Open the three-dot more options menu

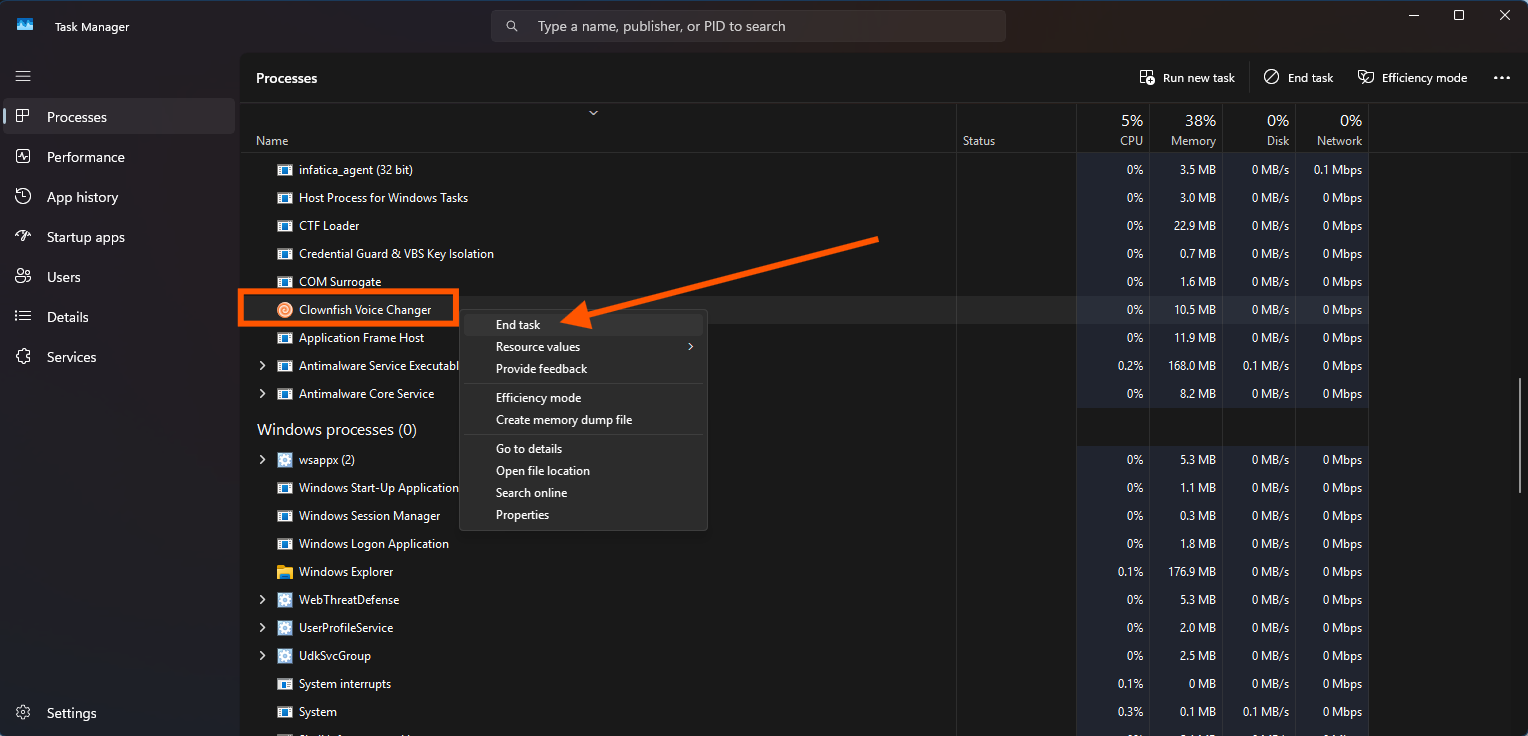[1501, 78]
